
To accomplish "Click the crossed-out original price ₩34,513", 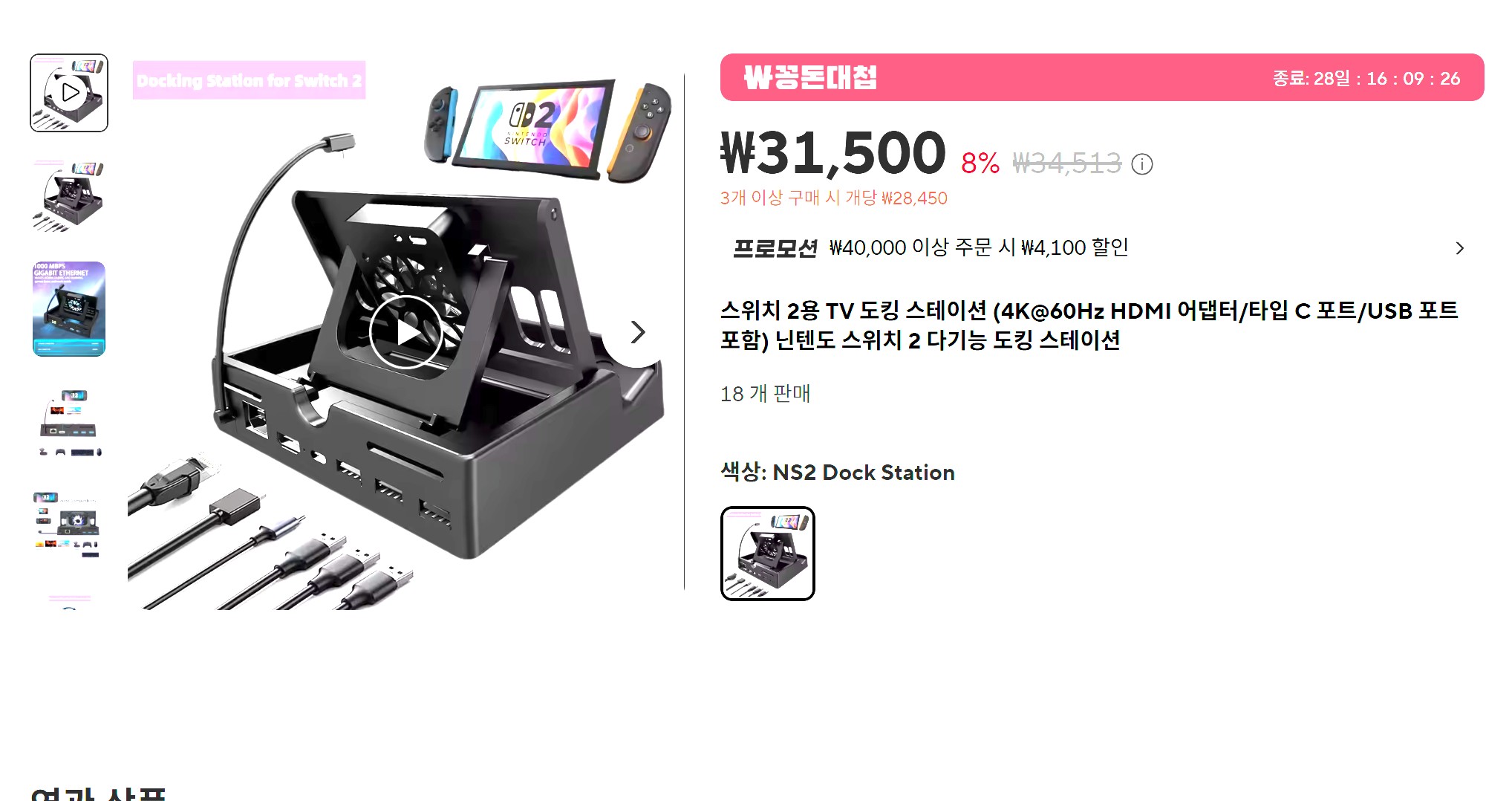I will [x=1067, y=163].
